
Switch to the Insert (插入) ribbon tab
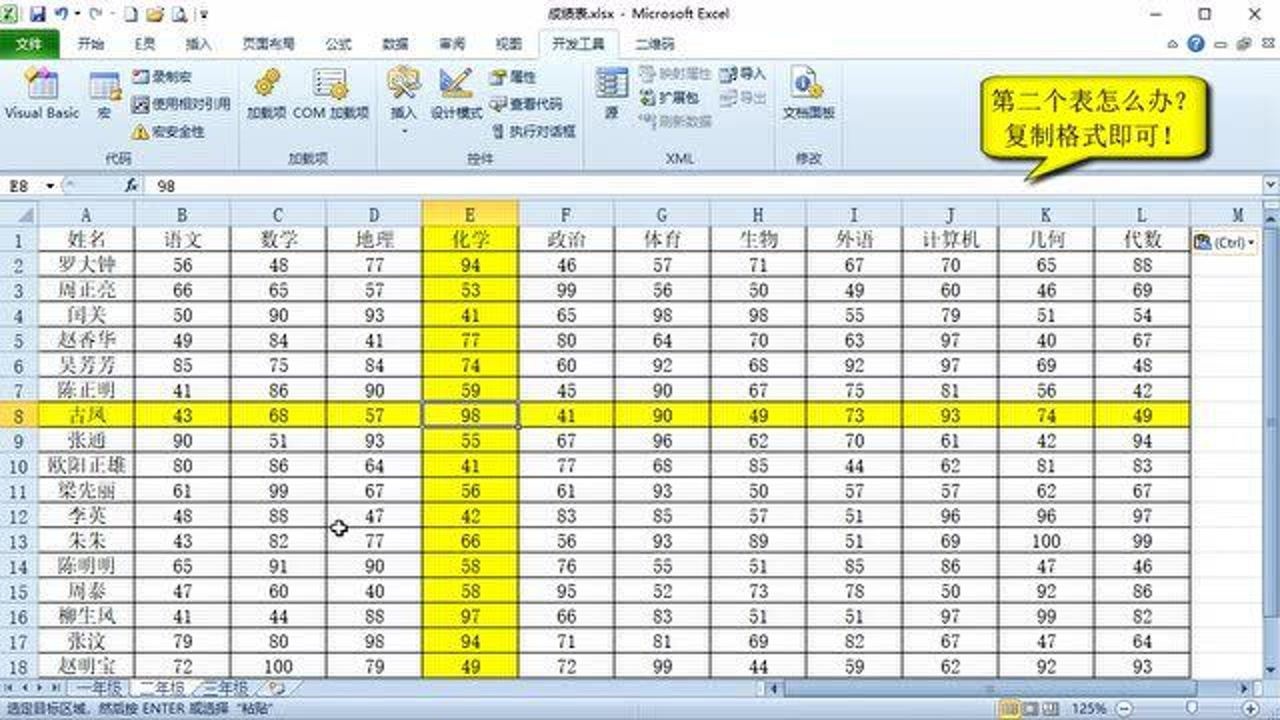(199, 44)
